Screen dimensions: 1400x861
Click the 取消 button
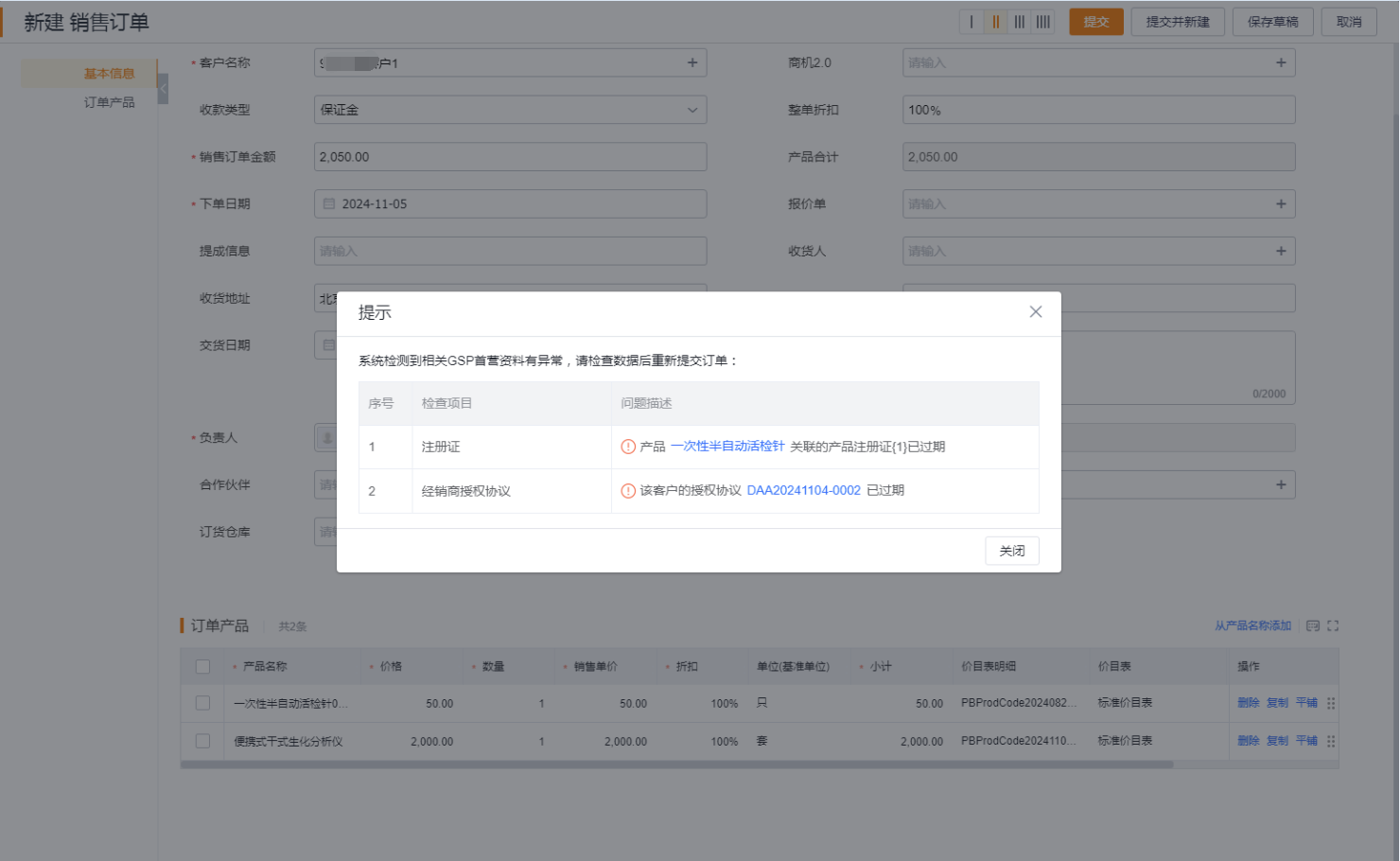[1349, 22]
